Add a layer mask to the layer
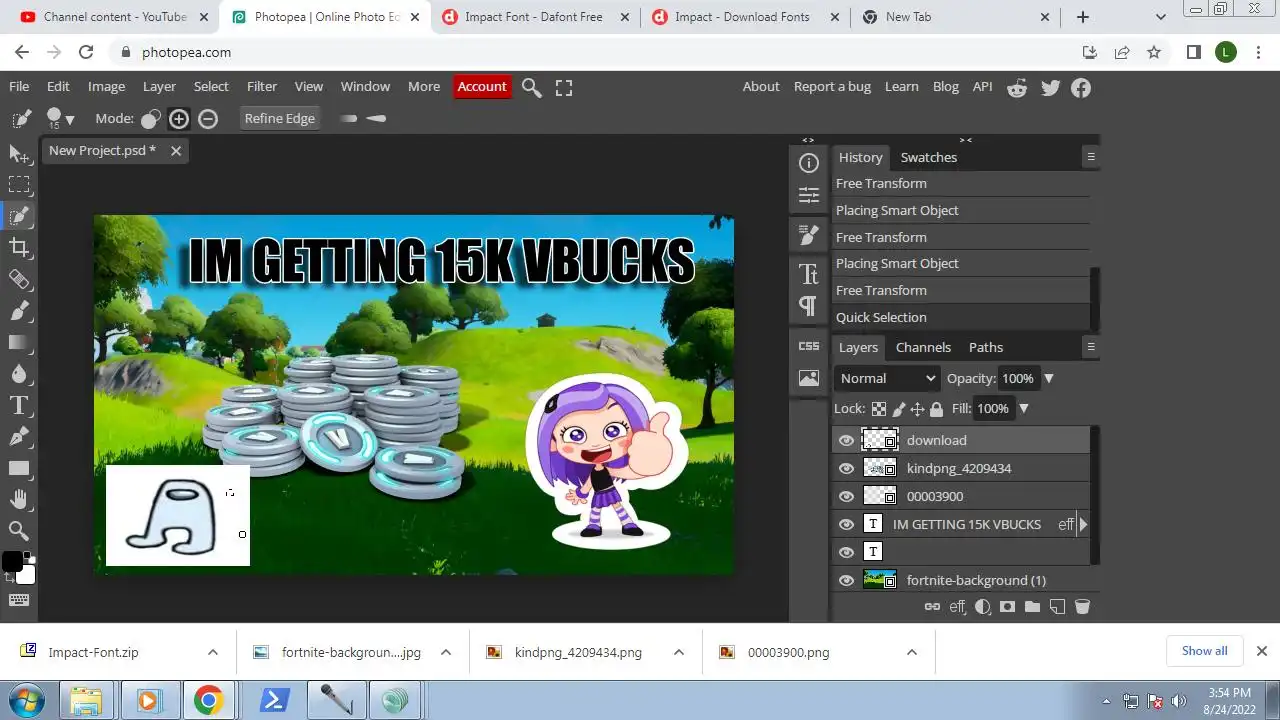1280x720 pixels. tap(1007, 606)
